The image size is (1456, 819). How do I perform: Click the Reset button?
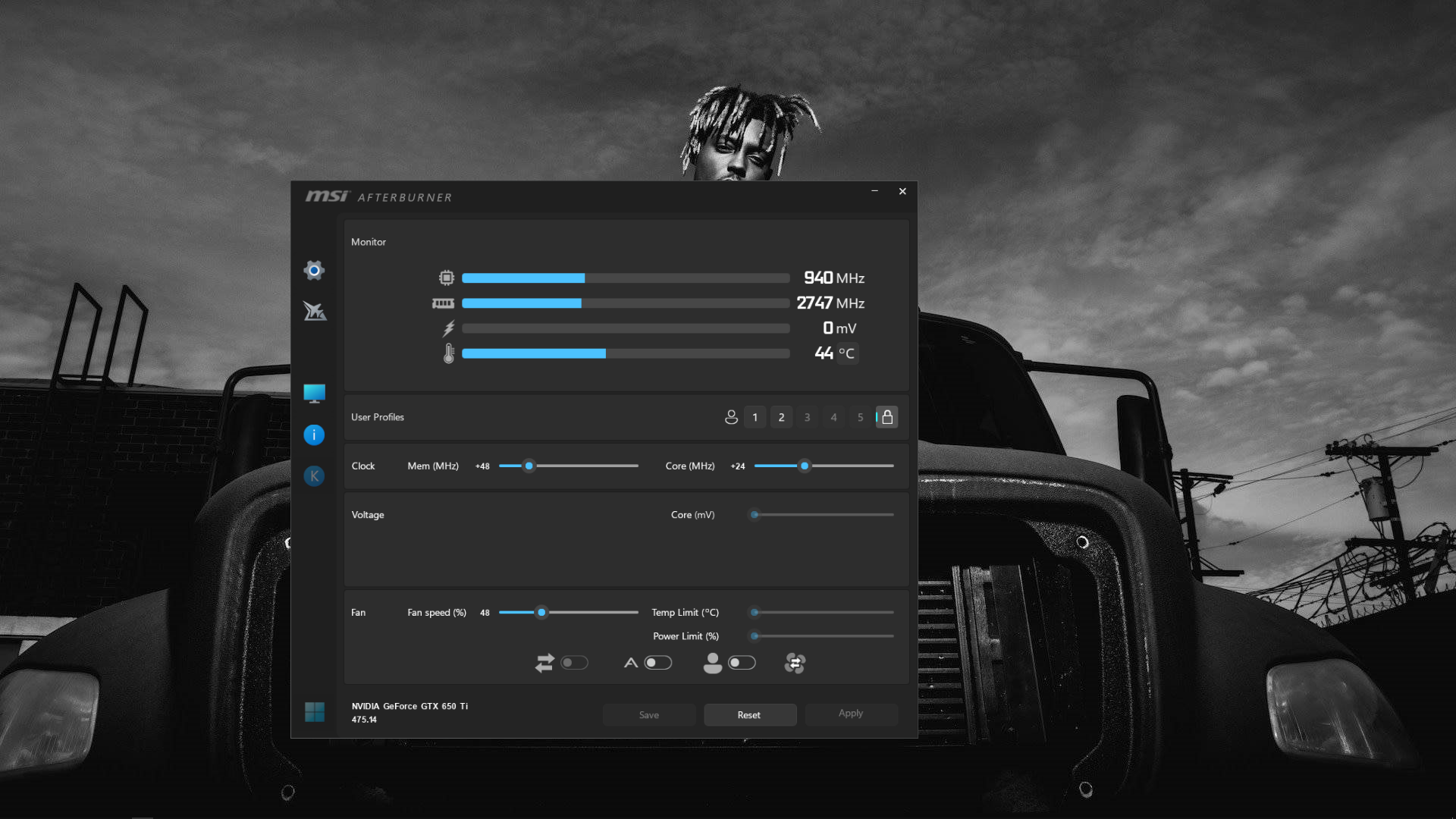(x=749, y=714)
